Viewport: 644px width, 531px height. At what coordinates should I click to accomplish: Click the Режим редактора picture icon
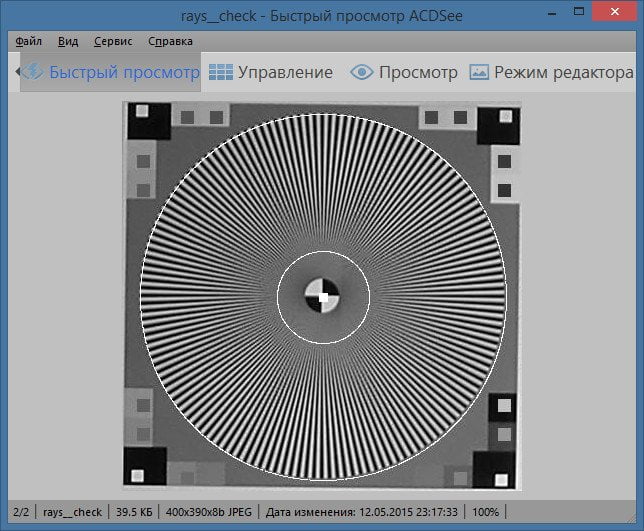479,72
